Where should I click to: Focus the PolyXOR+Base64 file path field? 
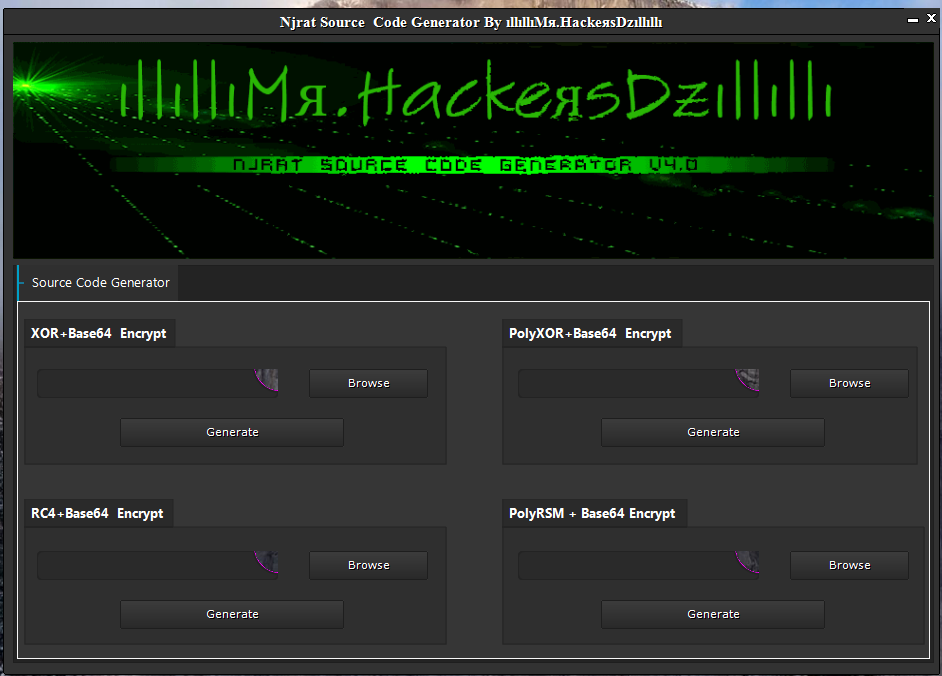pos(639,383)
